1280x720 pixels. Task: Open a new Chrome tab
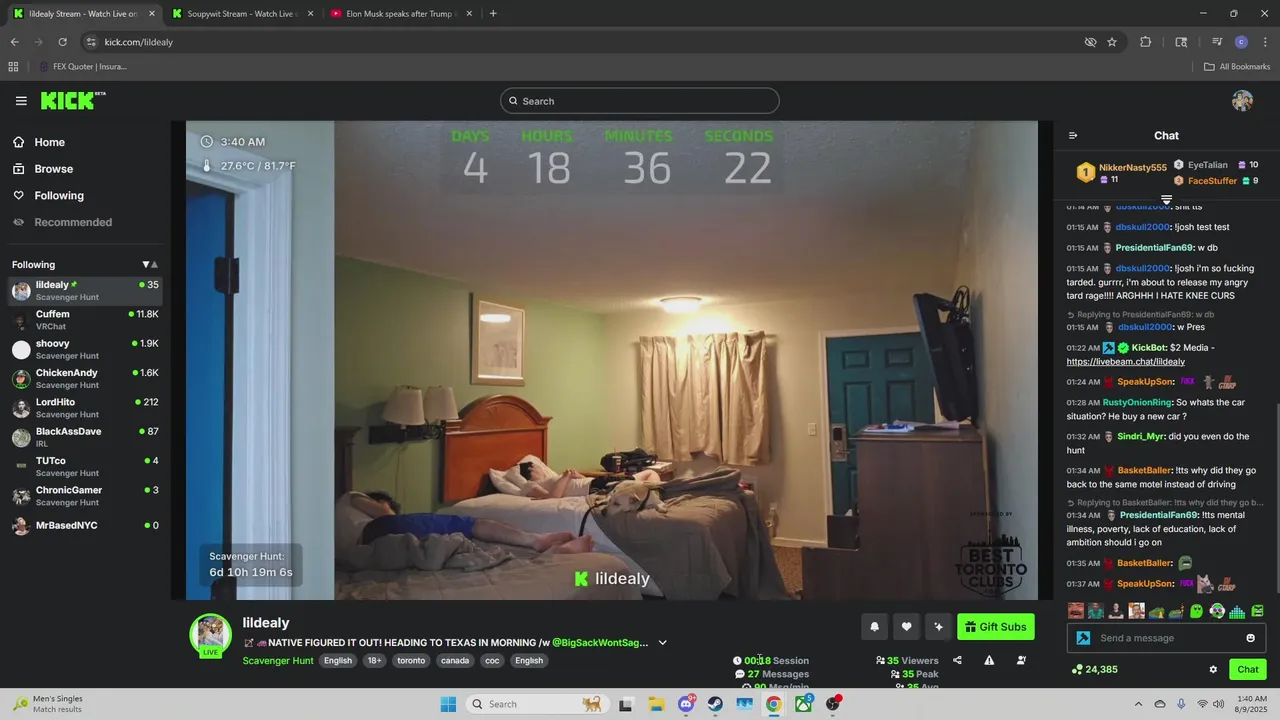pyautogui.click(x=493, y=14)
